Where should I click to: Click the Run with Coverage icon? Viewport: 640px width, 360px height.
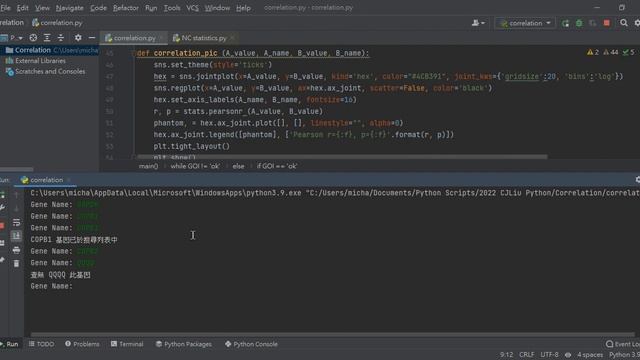click(x=593, y=23)
